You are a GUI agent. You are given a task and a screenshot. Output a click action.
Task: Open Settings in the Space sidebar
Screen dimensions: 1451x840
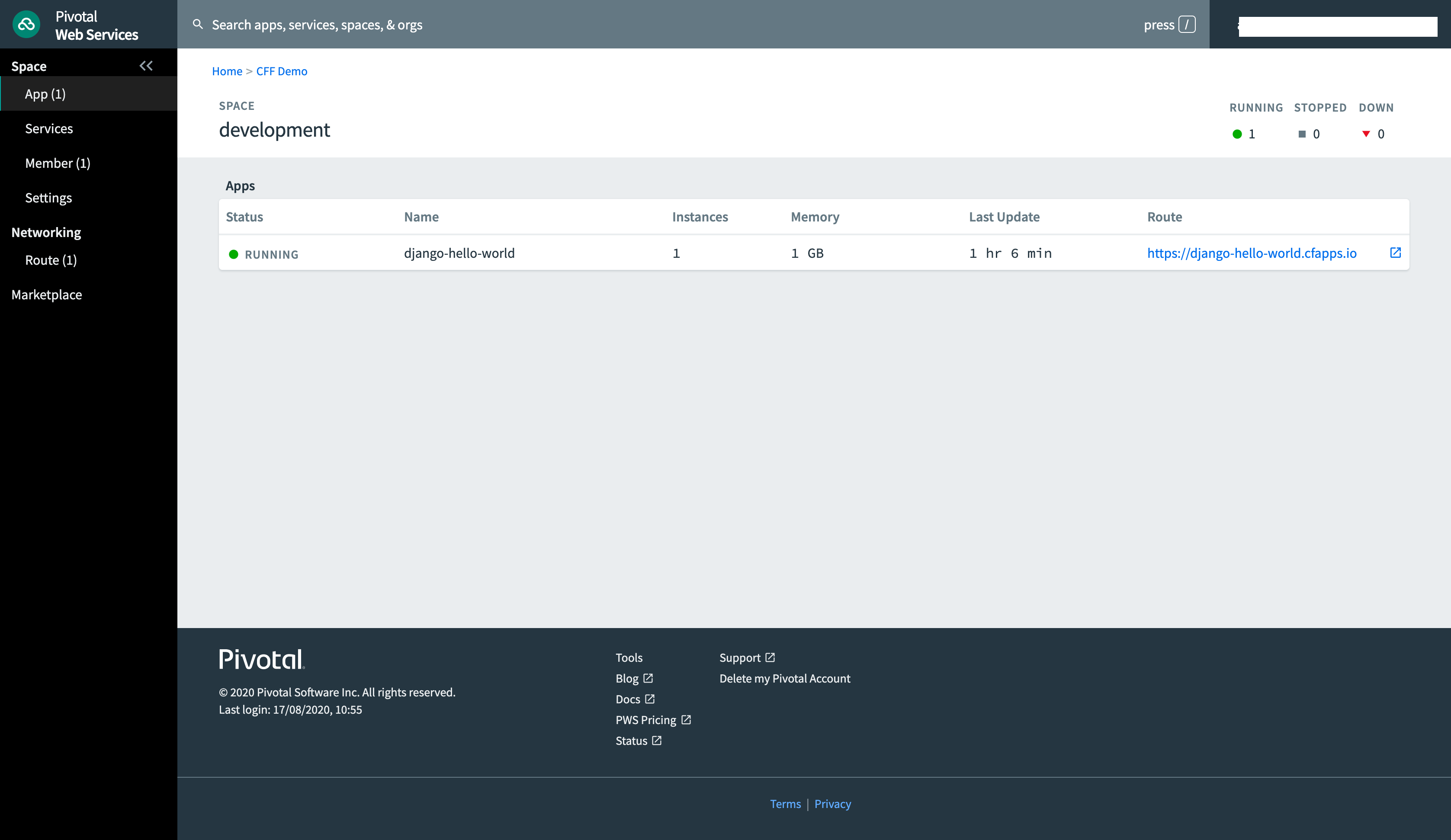pyautogui.click(x=48, y=198)
